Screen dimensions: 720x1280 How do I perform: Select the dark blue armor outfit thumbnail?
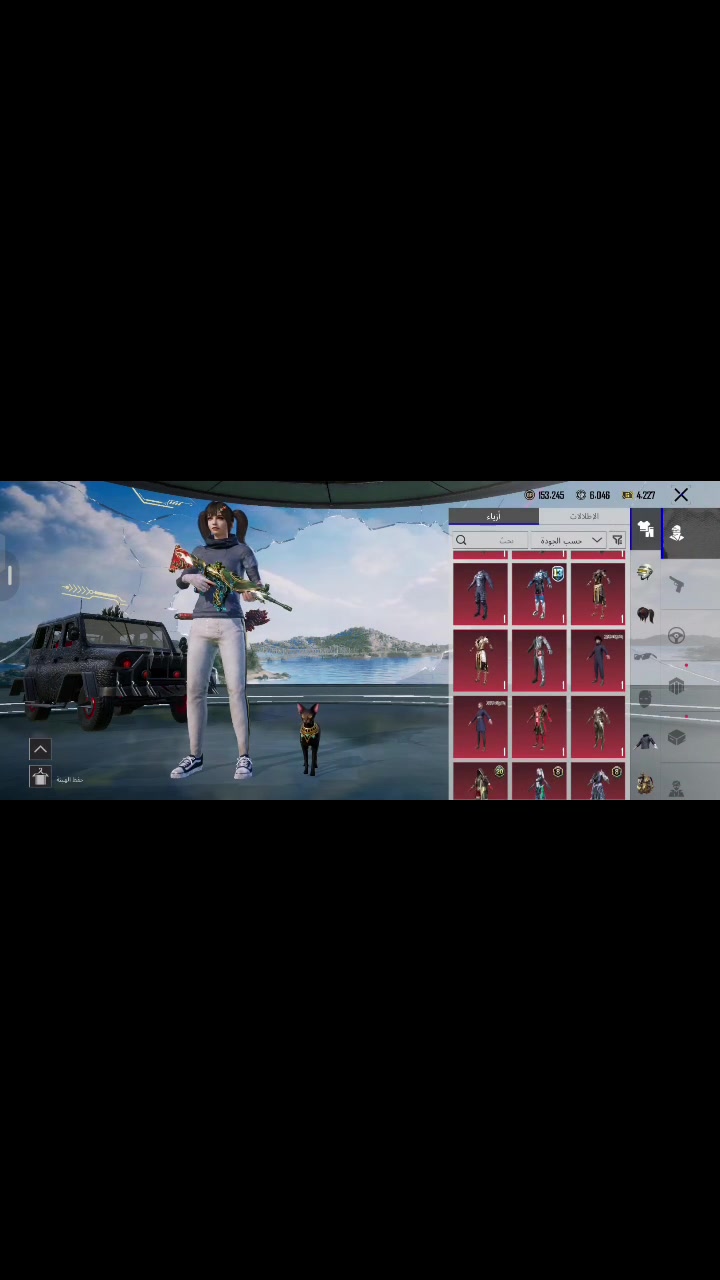point(480,594)
